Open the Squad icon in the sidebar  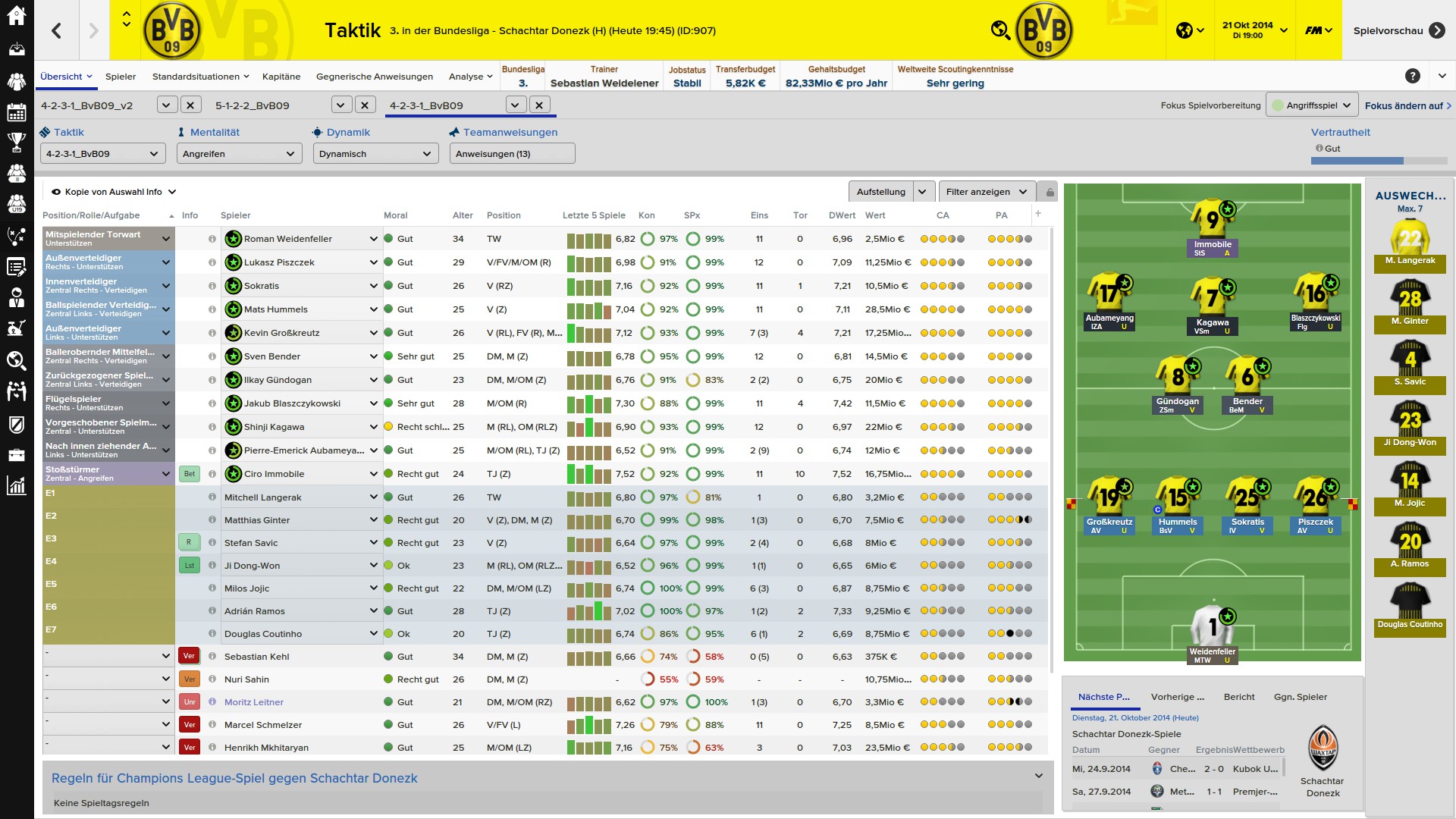(17, 80)
